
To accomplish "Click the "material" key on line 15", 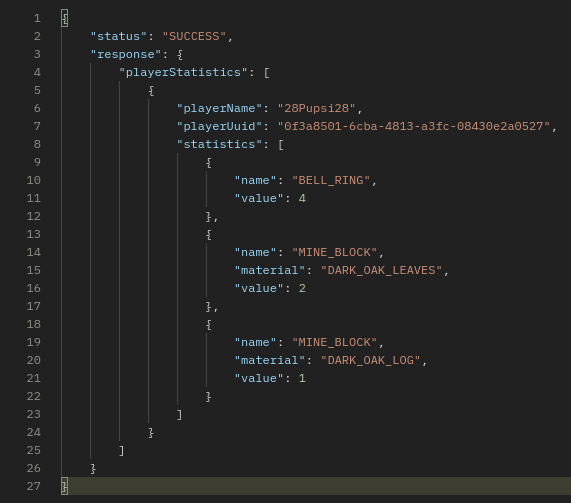I will (269, 270).
